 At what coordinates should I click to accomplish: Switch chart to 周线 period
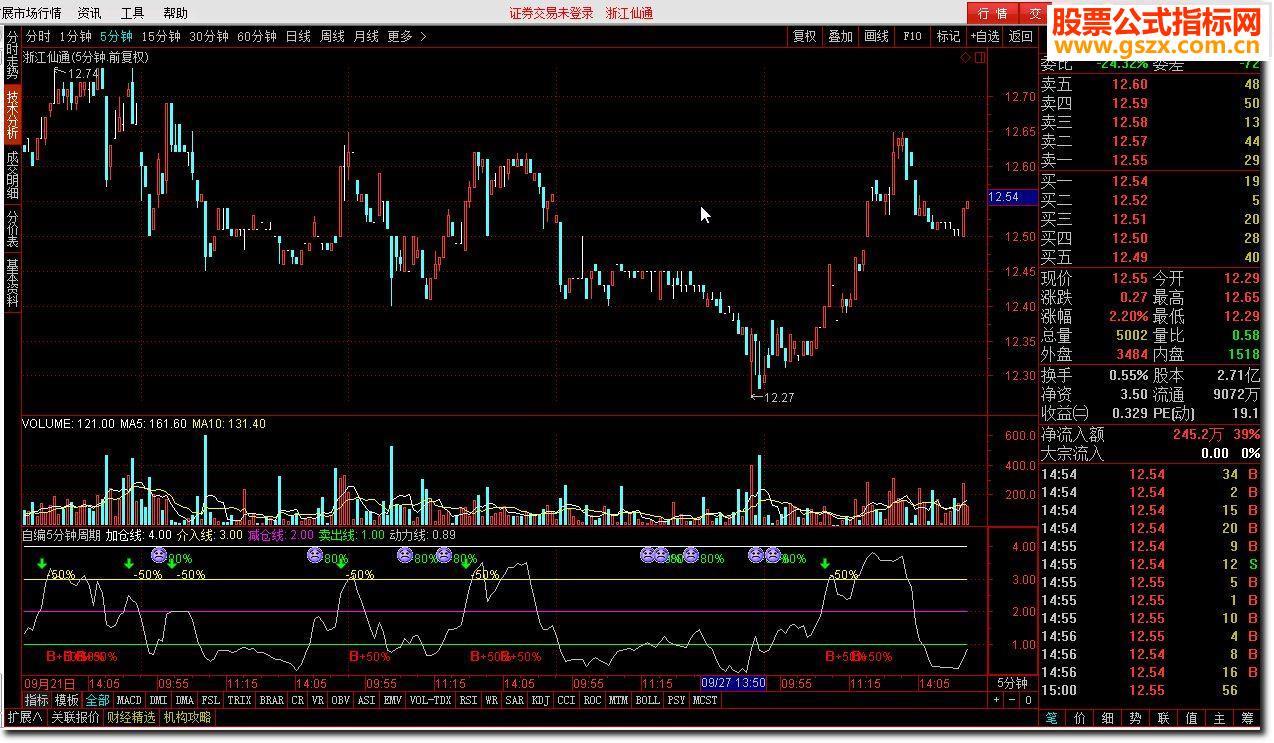click(332, 36)
